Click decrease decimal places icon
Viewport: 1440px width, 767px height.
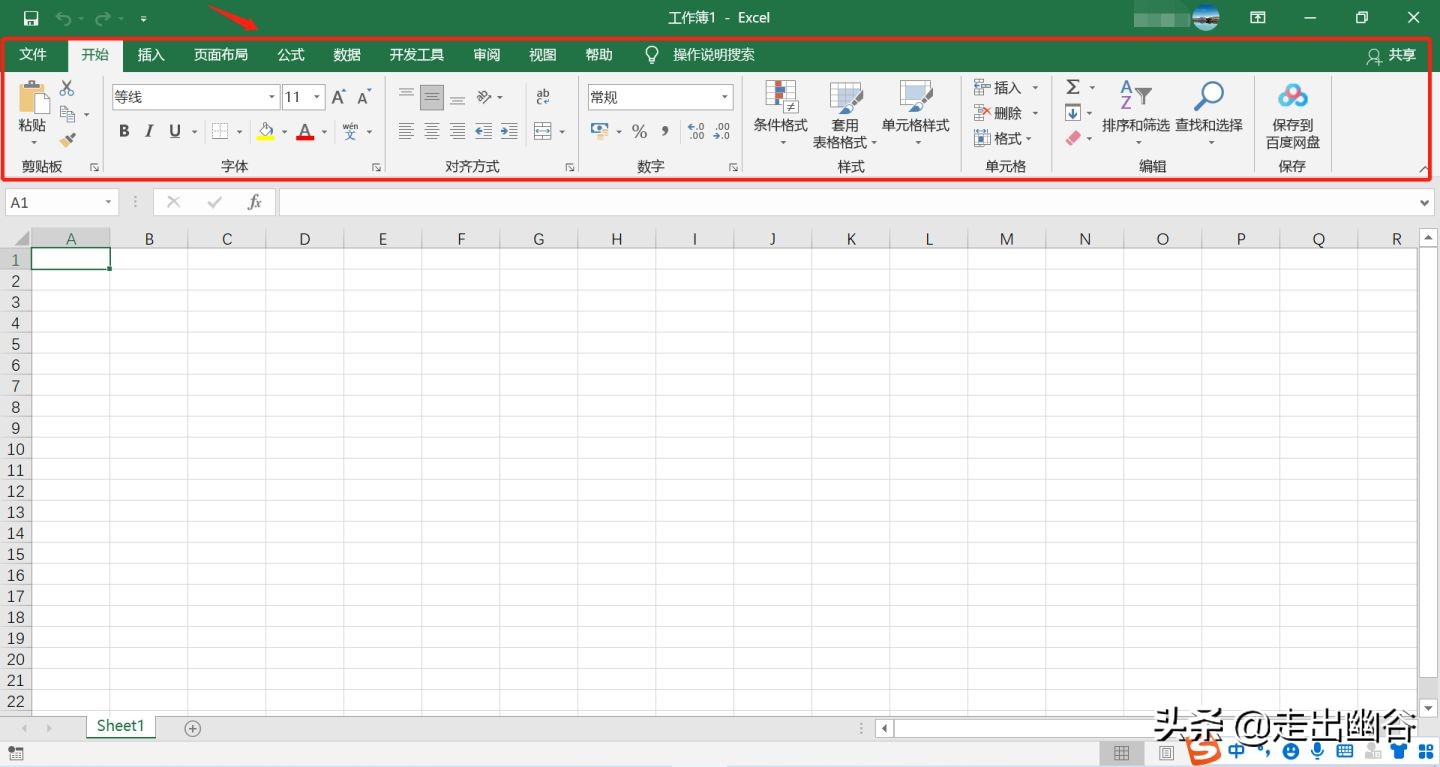[x=722, y=132]
